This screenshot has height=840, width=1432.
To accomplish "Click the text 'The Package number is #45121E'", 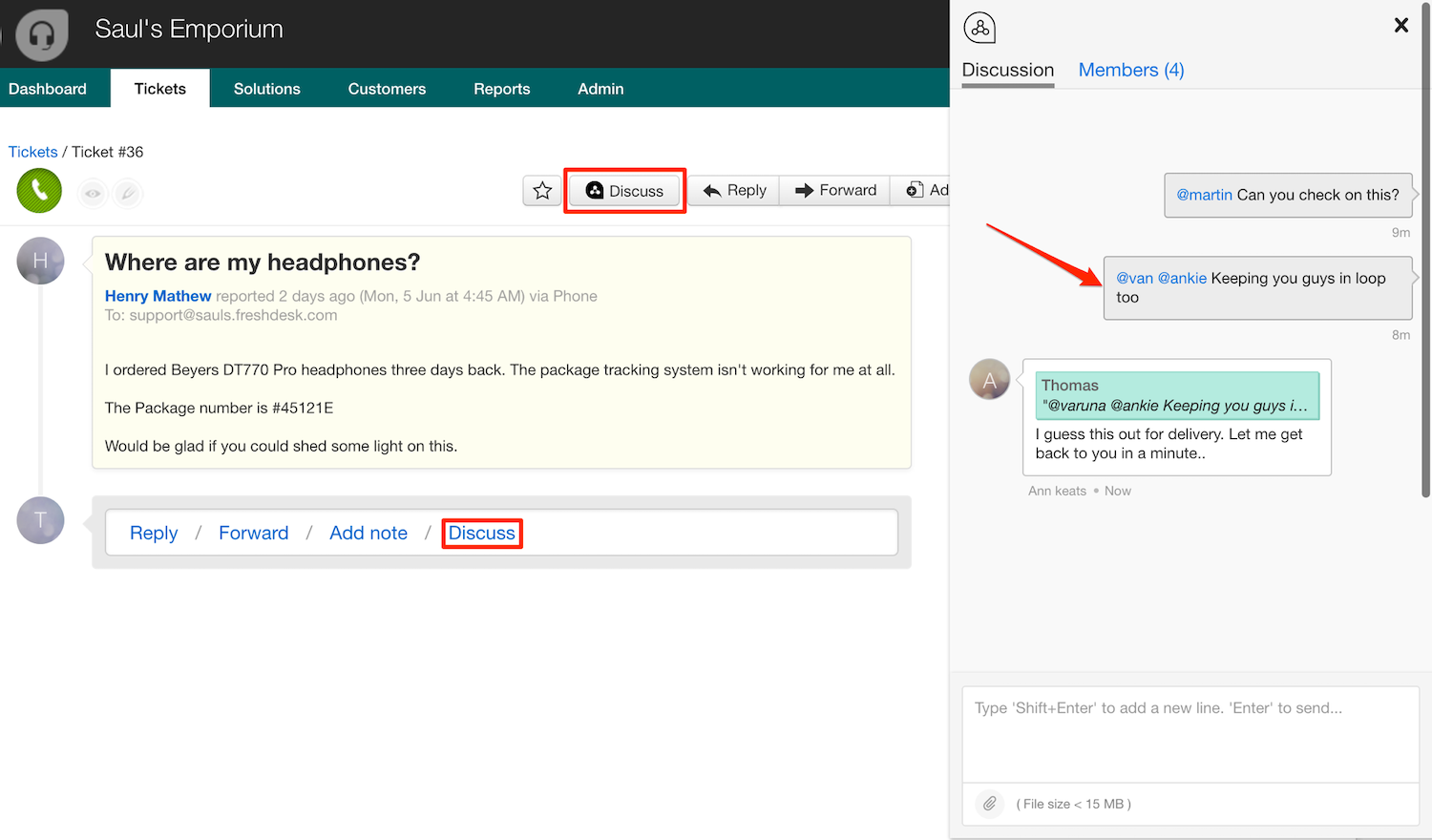I will tap(219, 408).
